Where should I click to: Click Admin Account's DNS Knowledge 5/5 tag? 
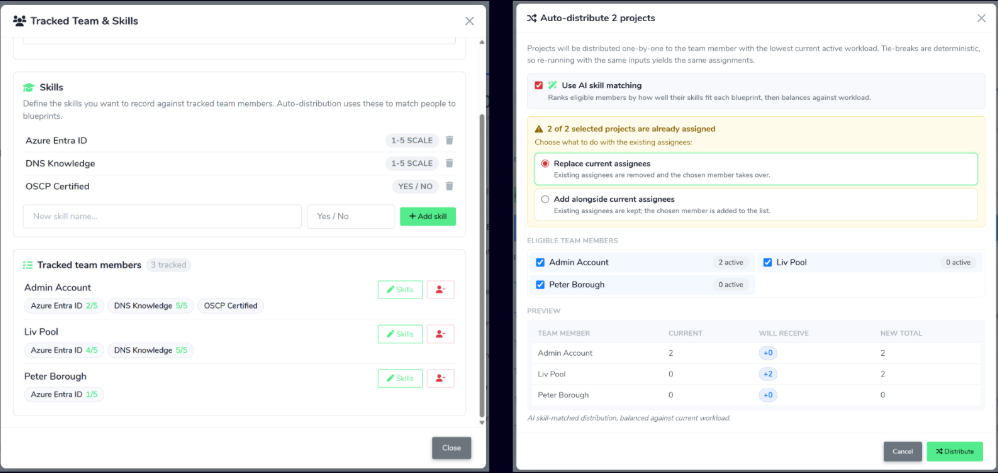click(x=151, y=306)
